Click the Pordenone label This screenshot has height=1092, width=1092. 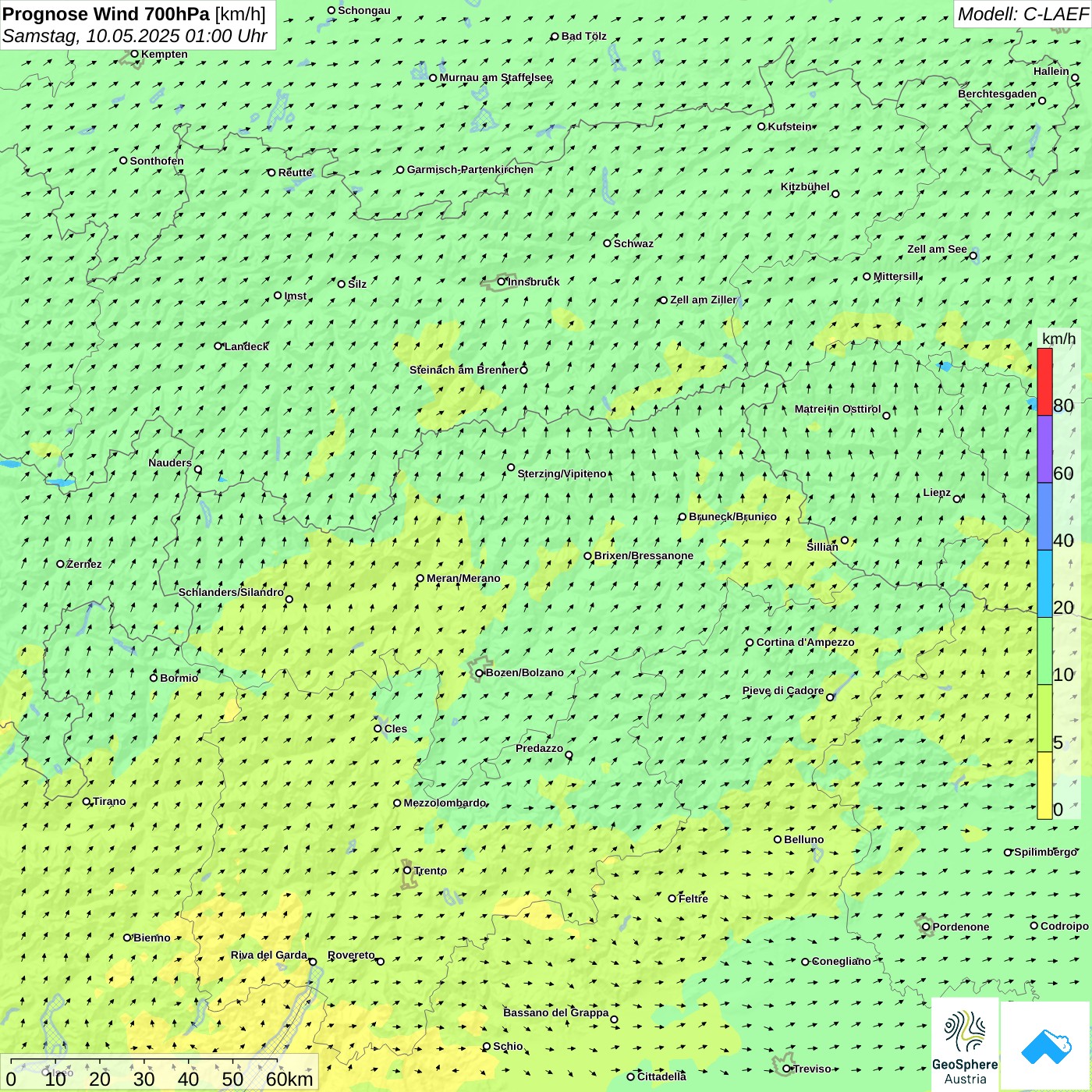(960, 927)
